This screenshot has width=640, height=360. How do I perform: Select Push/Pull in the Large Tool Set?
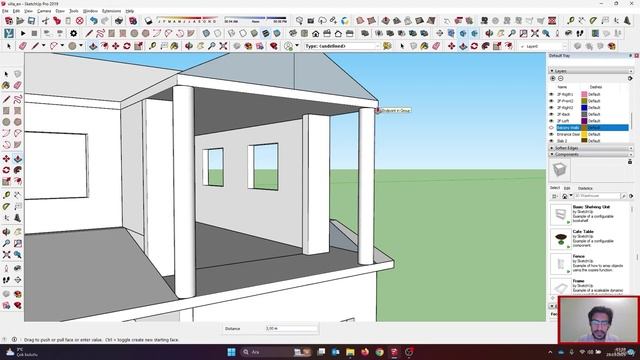(18, 158)
